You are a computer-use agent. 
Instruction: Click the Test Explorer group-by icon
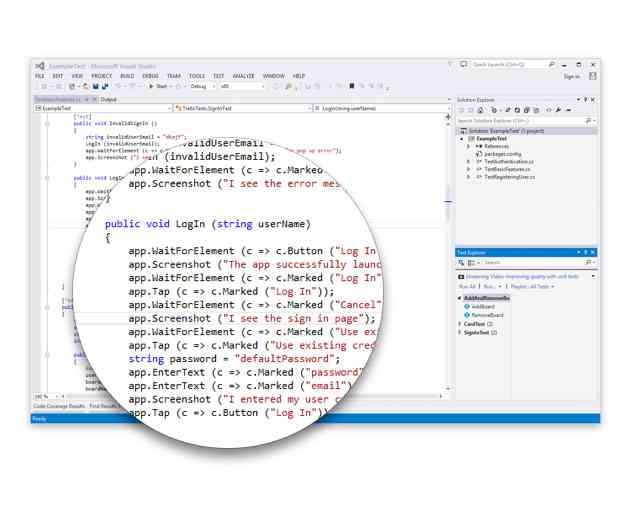[x=471, y=263]
